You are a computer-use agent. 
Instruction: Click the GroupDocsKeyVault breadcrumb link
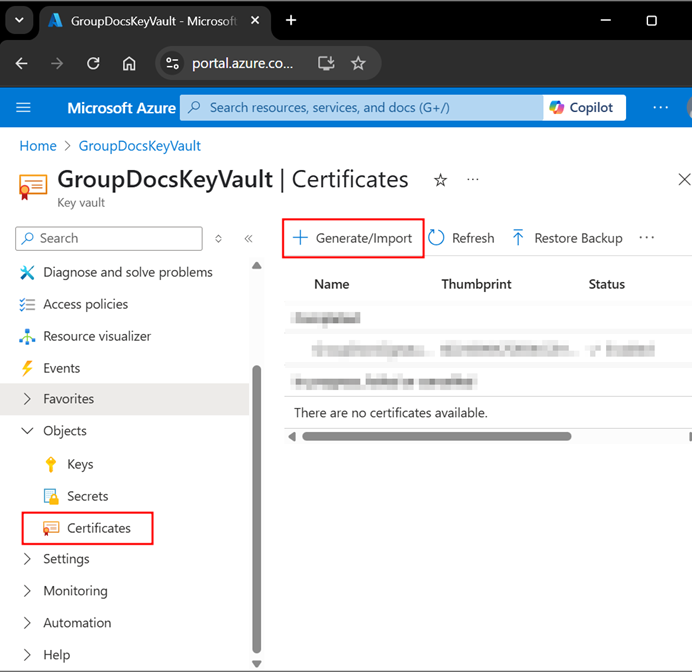tap(139, 146)
